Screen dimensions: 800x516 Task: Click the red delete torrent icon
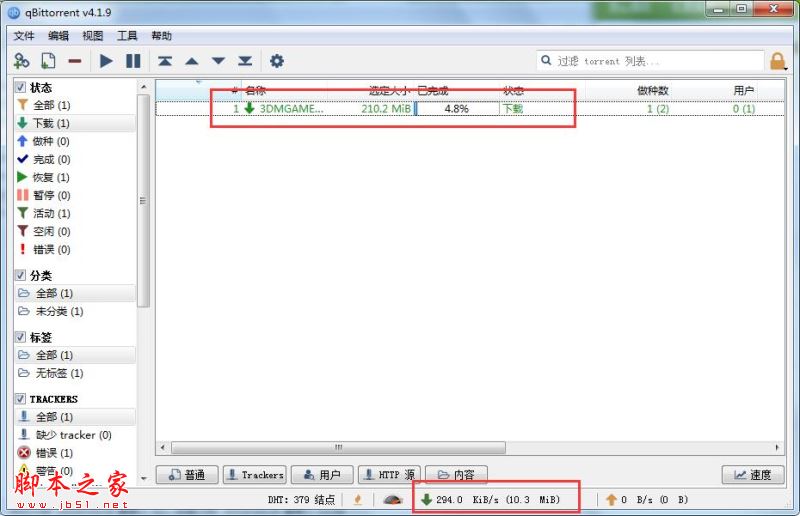[75, 61]
